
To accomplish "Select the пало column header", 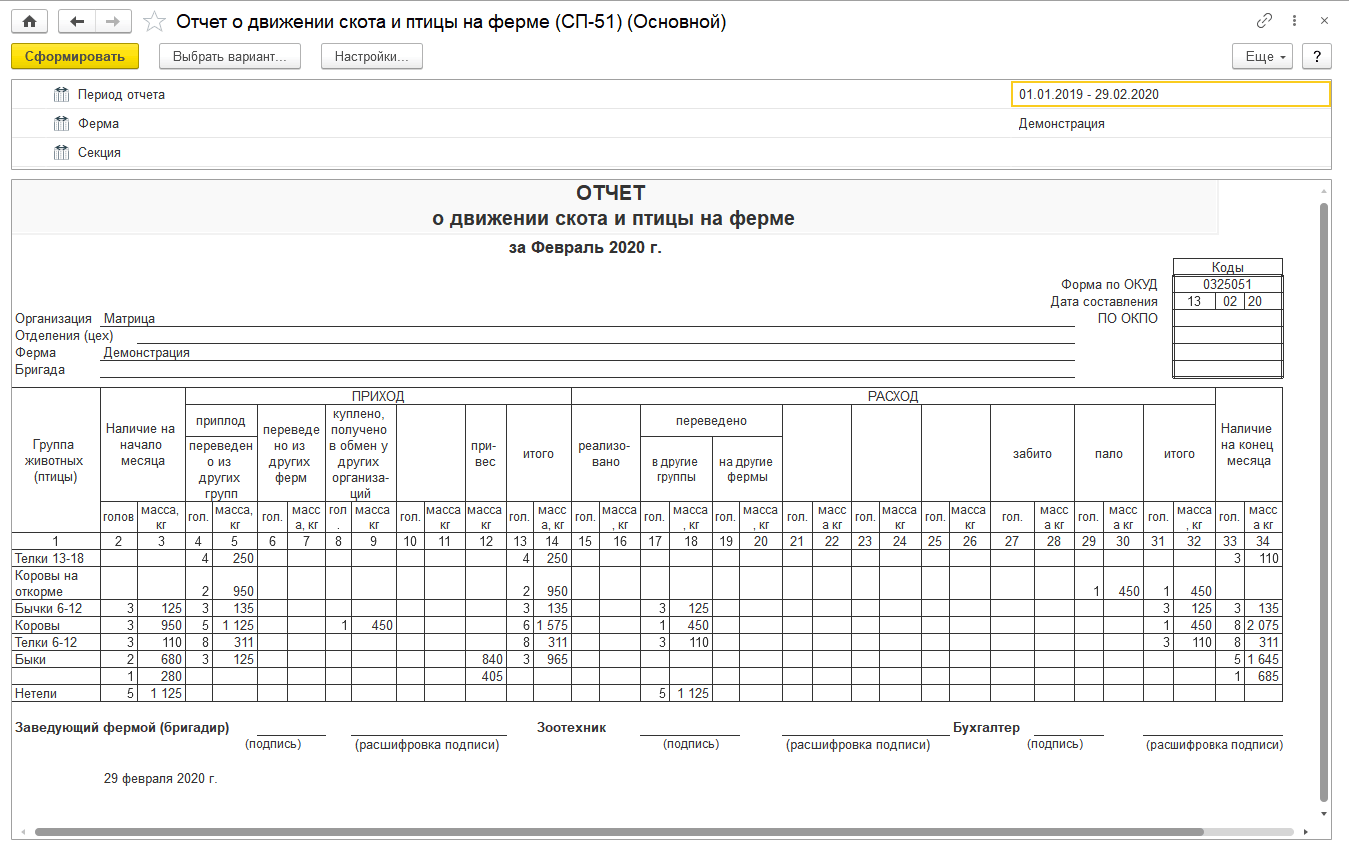I will pos(1108,453).
